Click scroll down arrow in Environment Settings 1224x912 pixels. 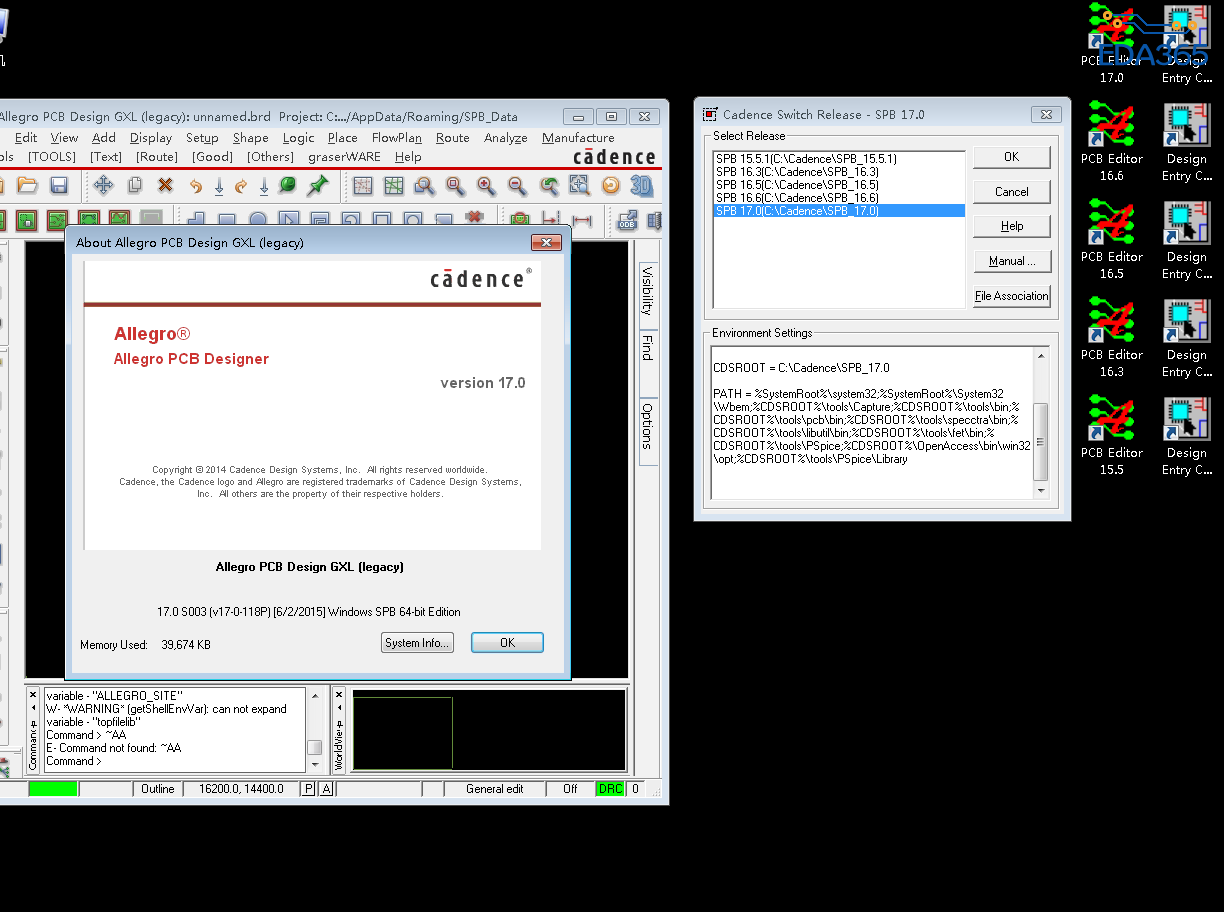(x=1041, y=491)
